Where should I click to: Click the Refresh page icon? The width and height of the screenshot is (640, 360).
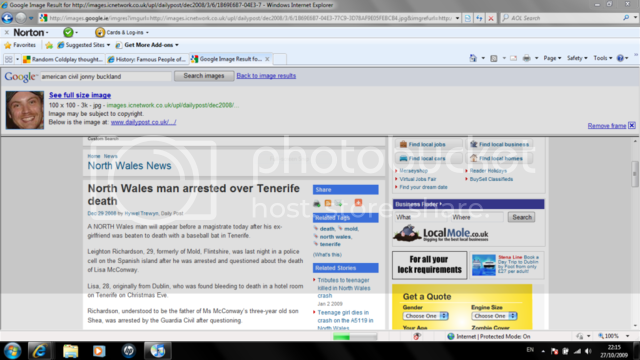tap(479, 18)
